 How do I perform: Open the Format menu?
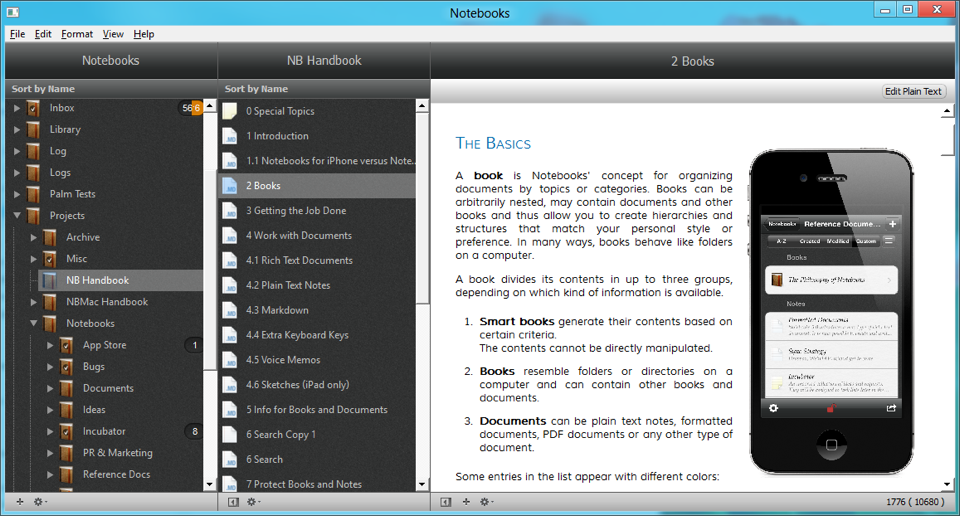(x=77, y=34)
